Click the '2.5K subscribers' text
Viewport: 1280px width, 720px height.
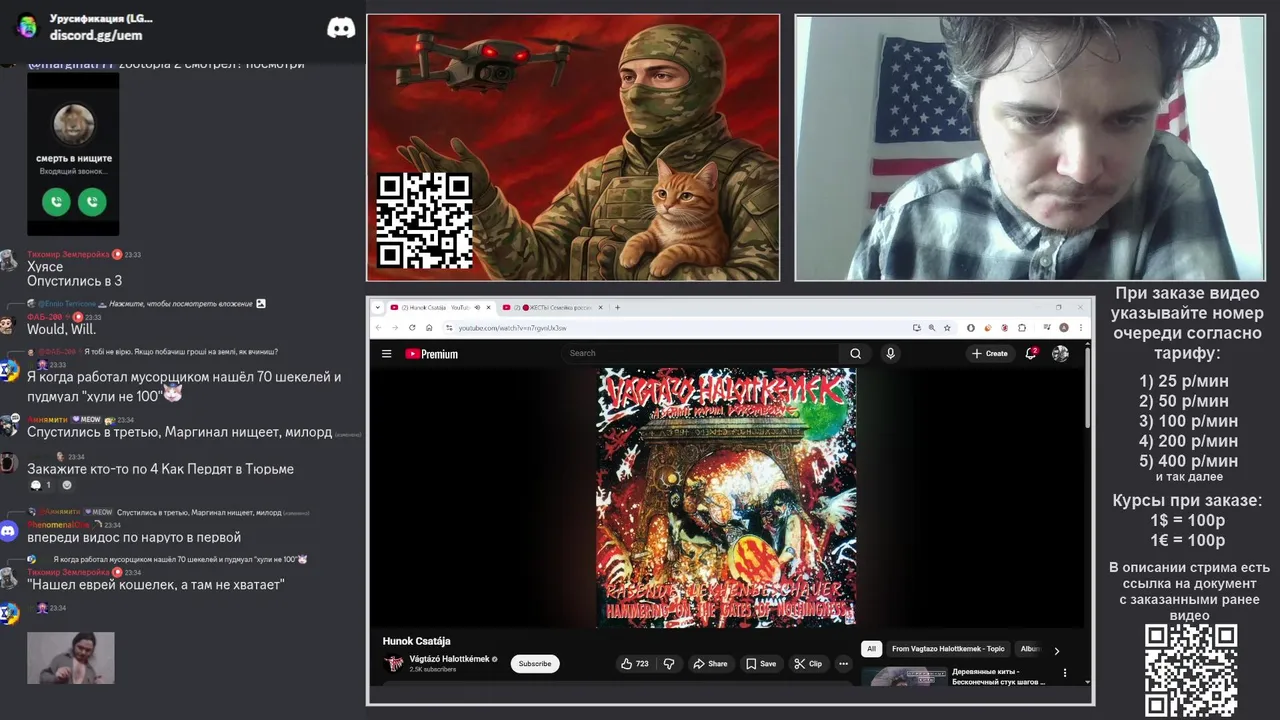pos(433,670)
